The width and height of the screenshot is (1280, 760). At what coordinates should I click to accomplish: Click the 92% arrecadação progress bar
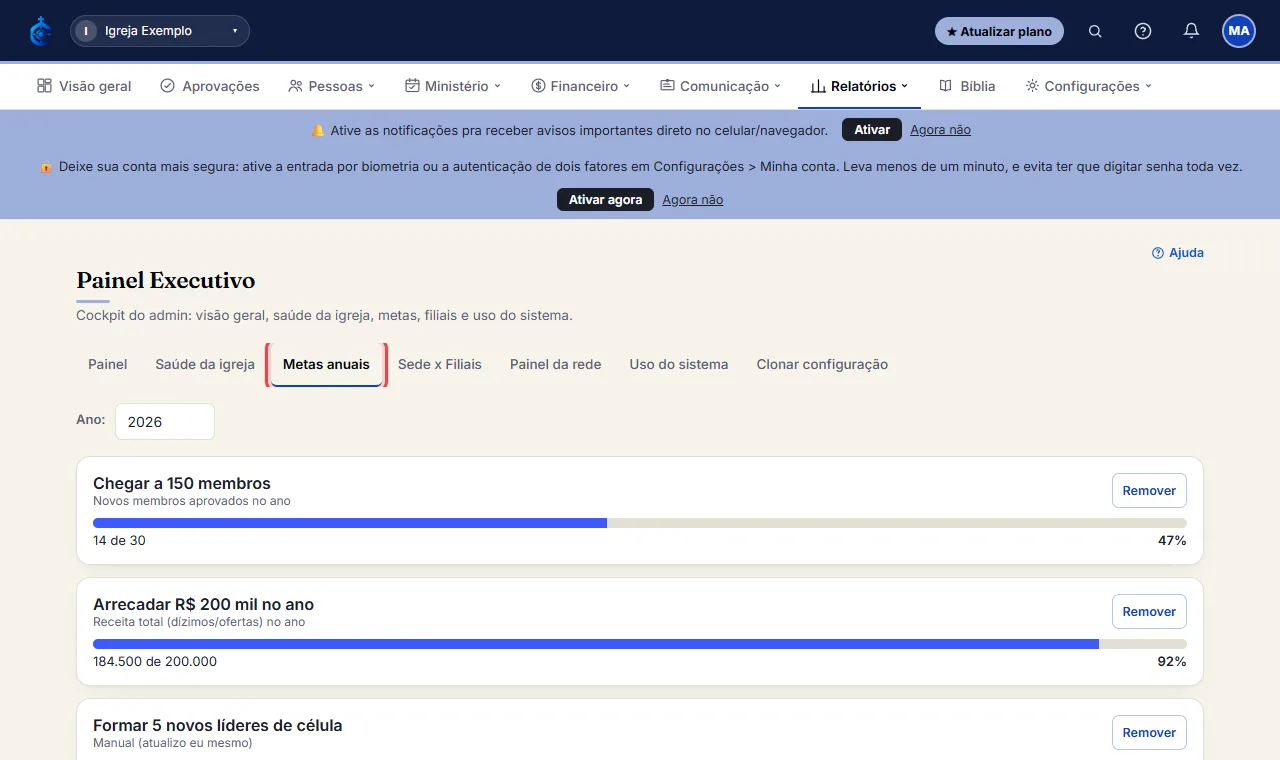[x=640, y=644]
